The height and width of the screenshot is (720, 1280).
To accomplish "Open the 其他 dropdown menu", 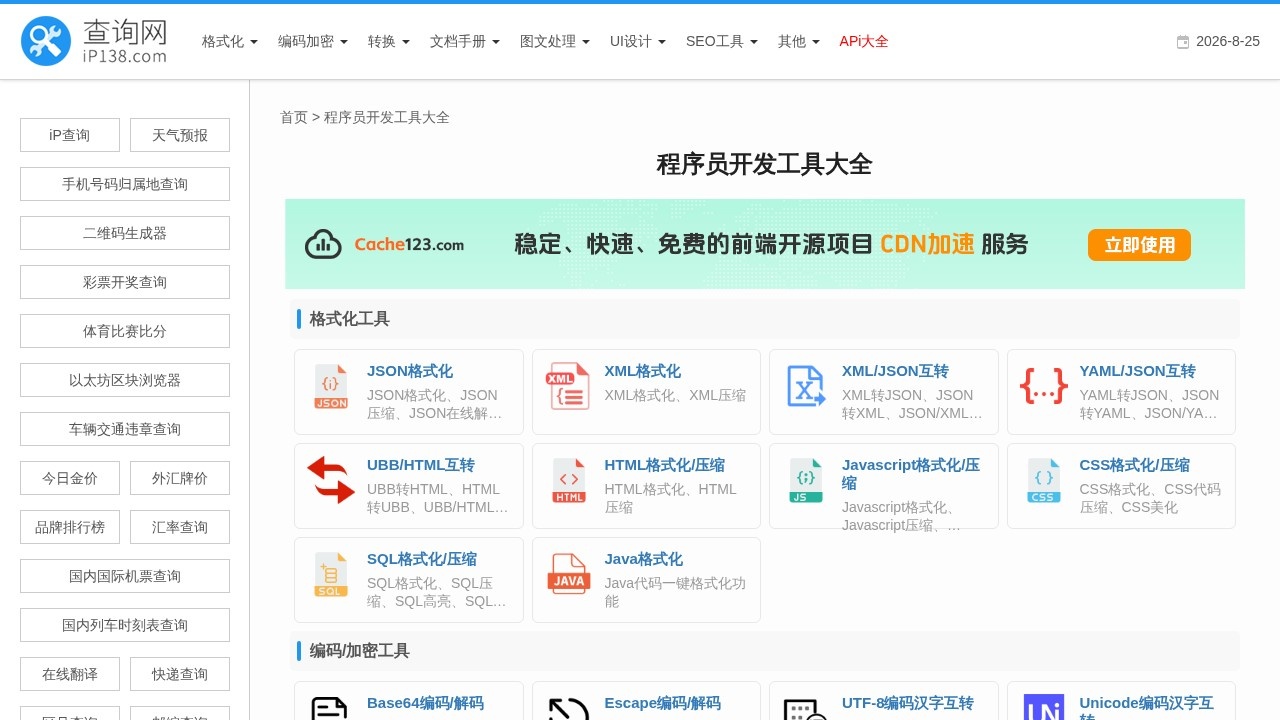I will pos(799,41).
